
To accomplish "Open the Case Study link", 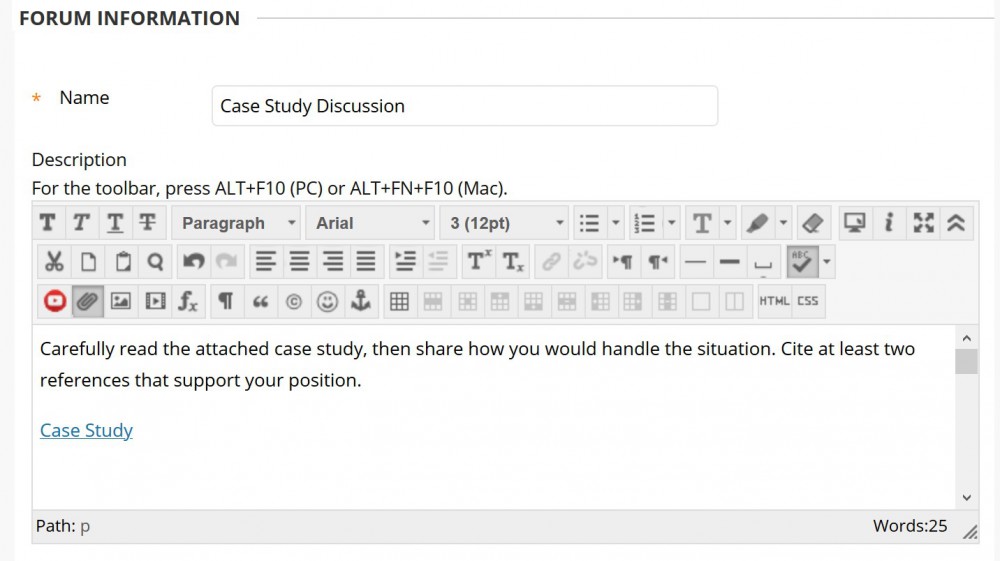I will 86,431.
